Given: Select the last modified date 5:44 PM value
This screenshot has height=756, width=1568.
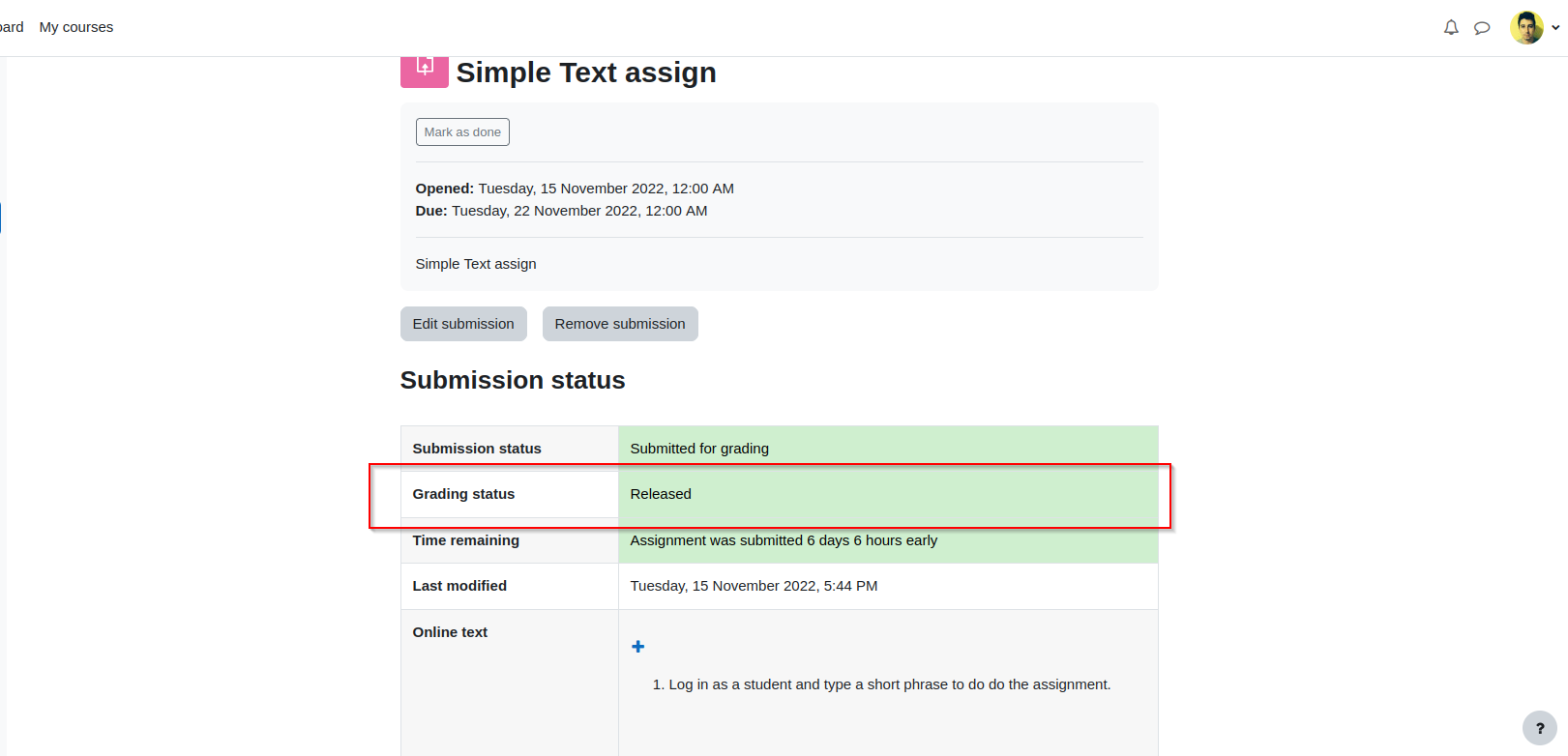Looking at the screenshot, I should (754, 586).
